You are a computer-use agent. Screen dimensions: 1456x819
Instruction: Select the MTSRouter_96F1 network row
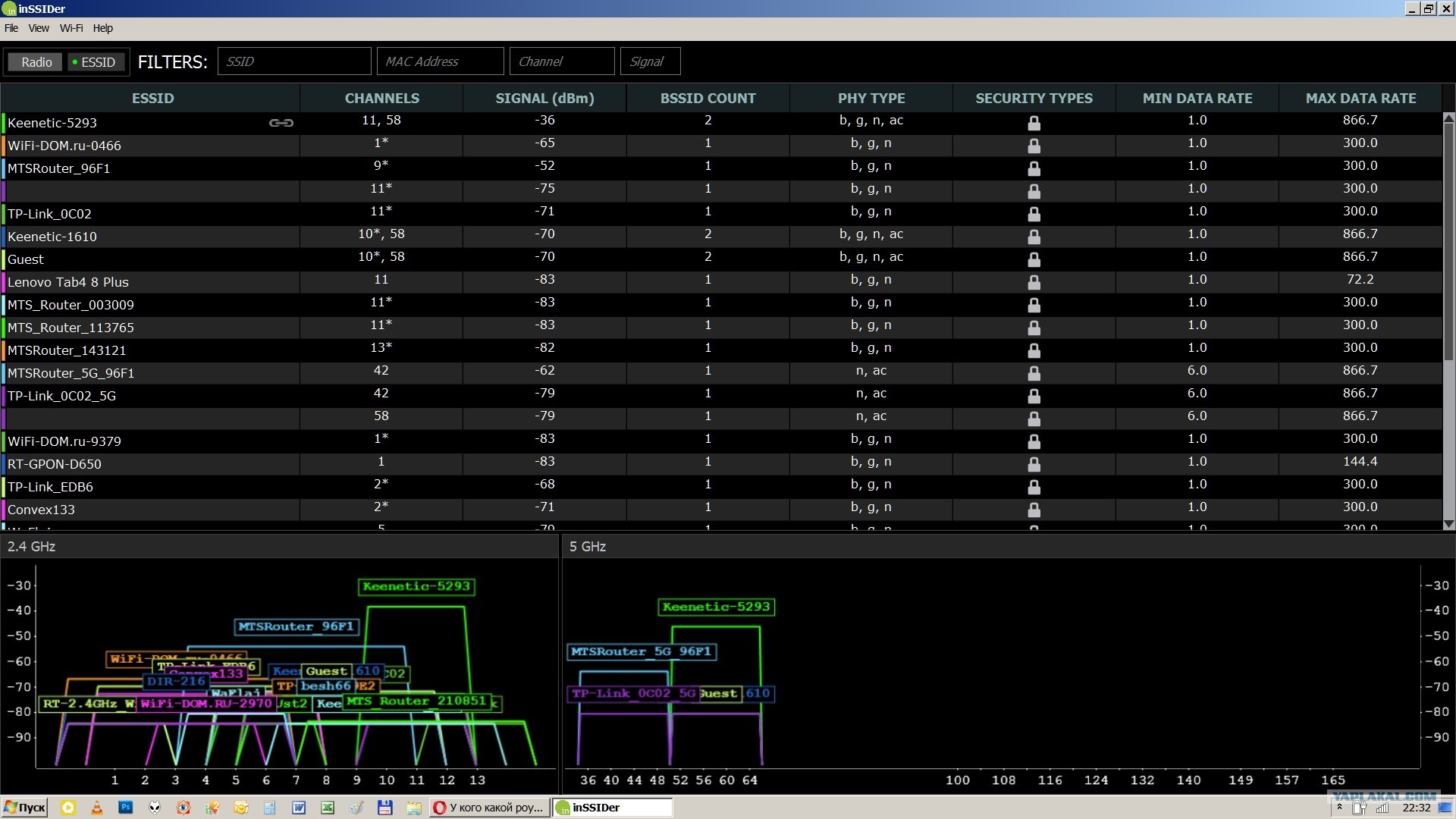pyautogui.click(x=721, y=168)
